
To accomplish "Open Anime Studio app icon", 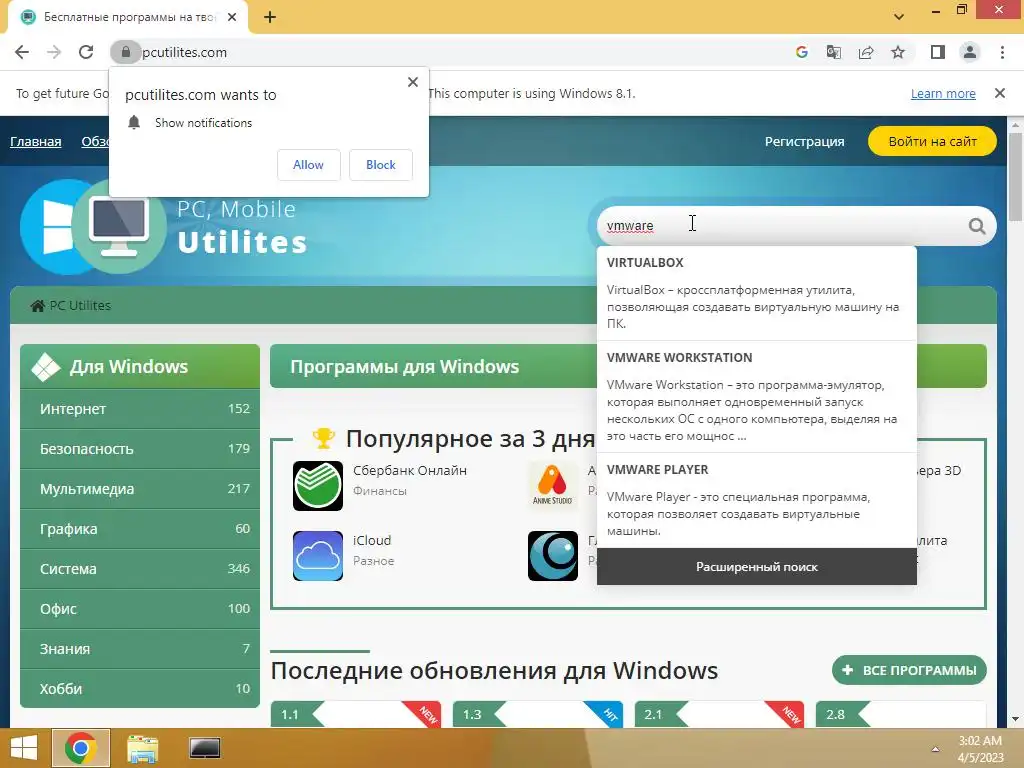I will point(552,486).
